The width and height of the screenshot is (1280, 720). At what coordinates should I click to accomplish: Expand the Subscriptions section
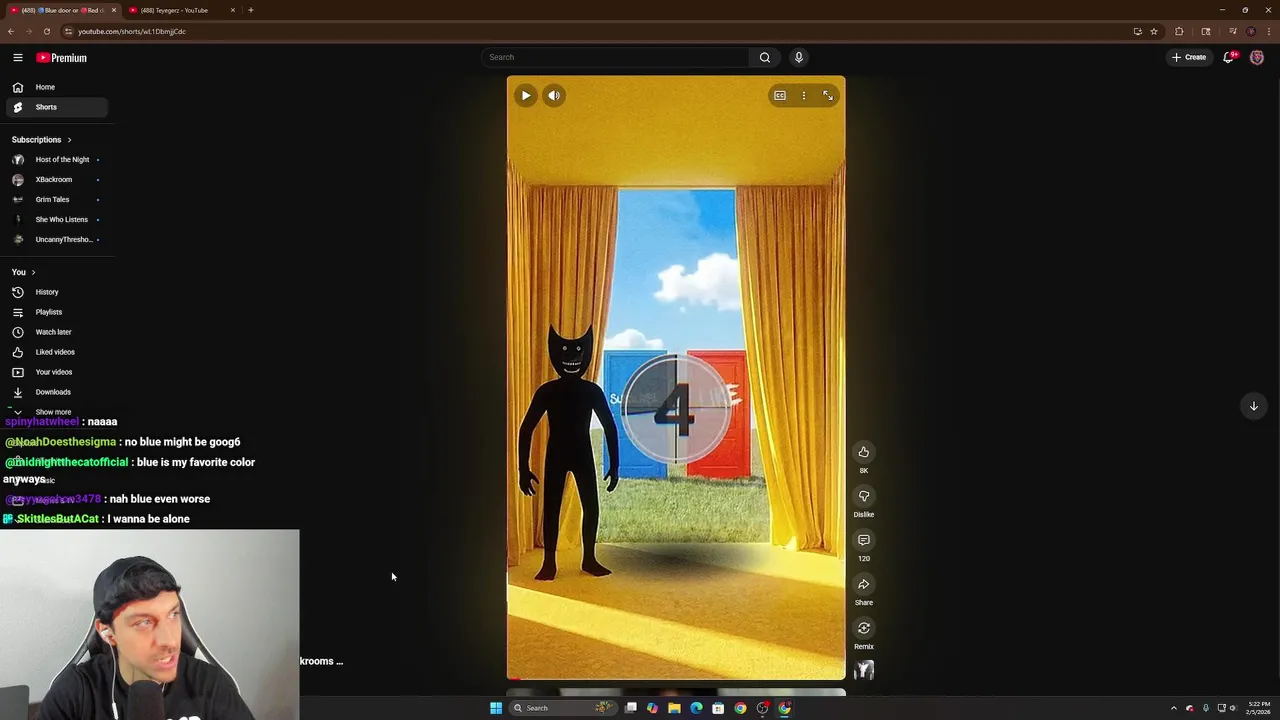point(41,140)
